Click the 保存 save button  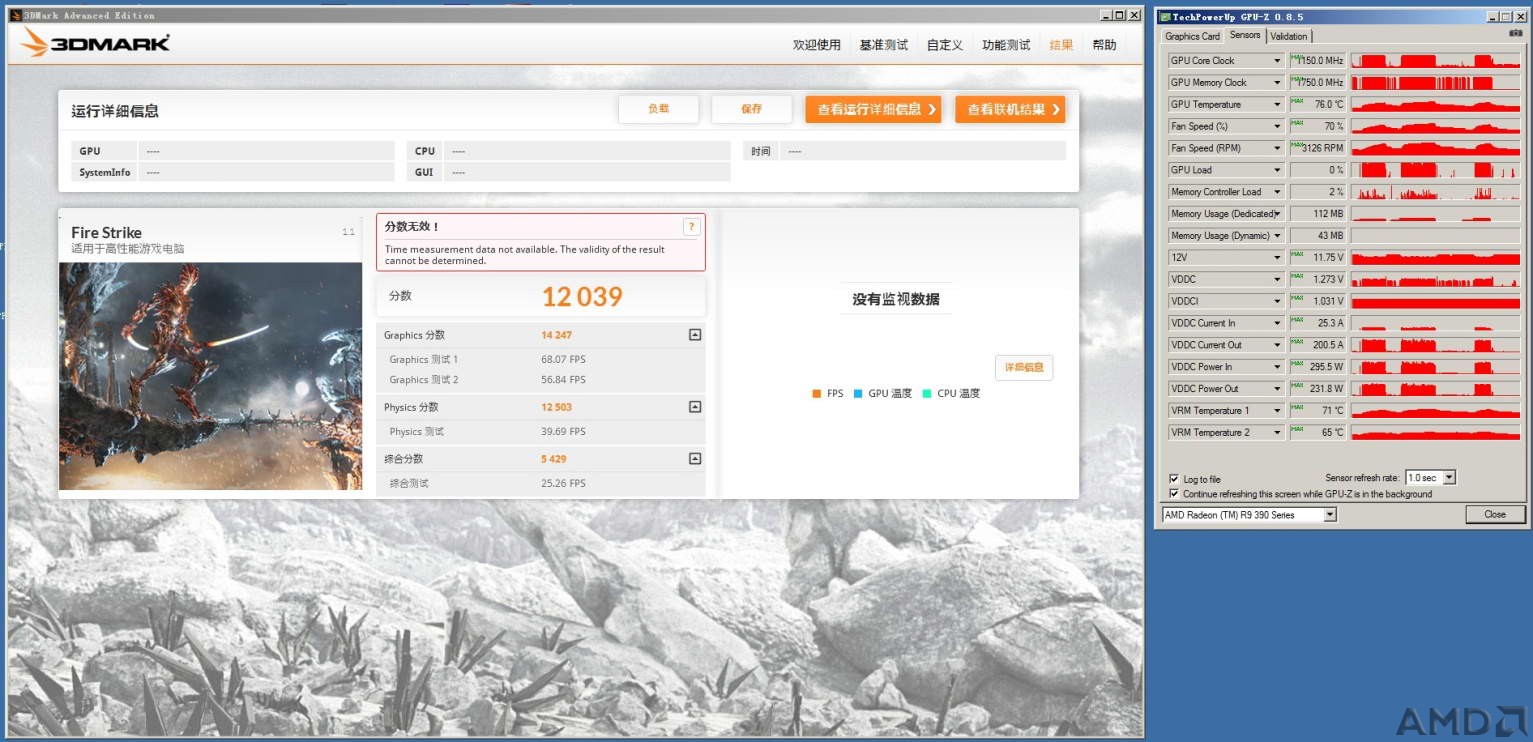click(751, 109)
